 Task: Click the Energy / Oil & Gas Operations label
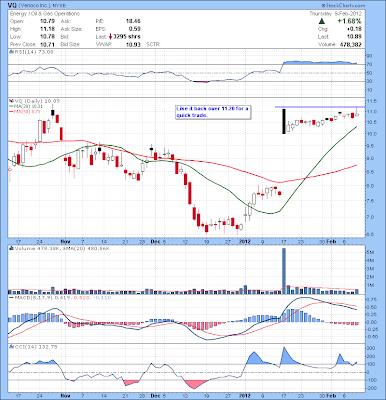45,14
